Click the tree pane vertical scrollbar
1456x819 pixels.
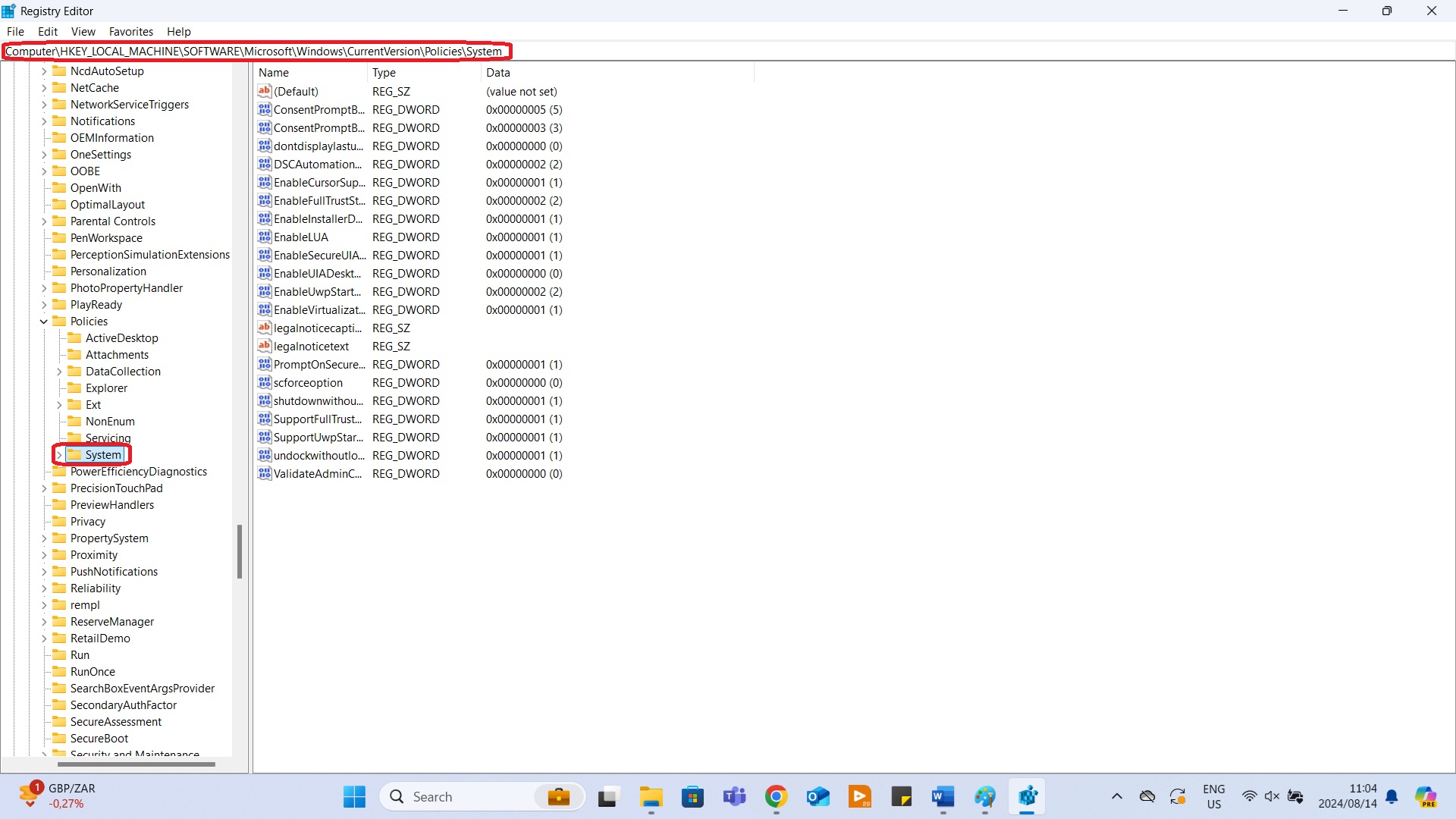pos(240,551)
